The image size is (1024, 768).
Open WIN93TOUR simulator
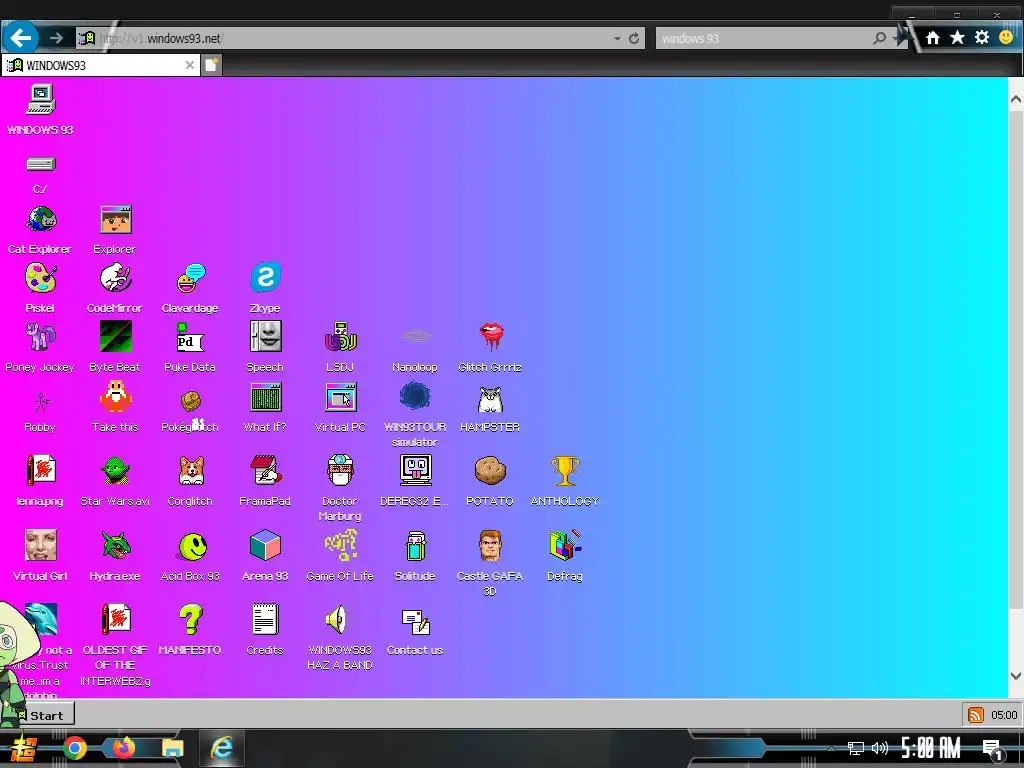pyautogui.click(x=415, y=396)
